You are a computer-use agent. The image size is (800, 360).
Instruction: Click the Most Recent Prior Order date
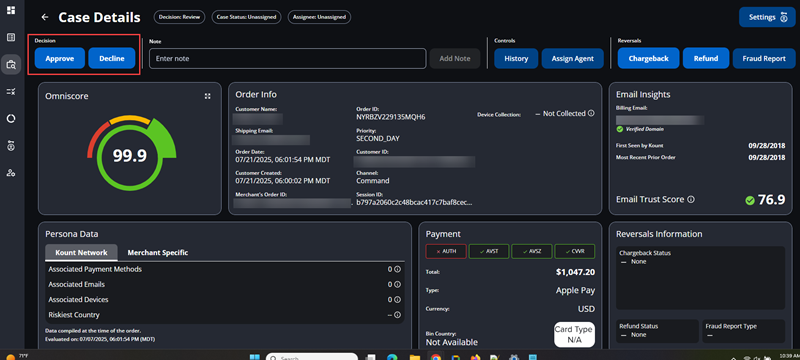(767, 158)
